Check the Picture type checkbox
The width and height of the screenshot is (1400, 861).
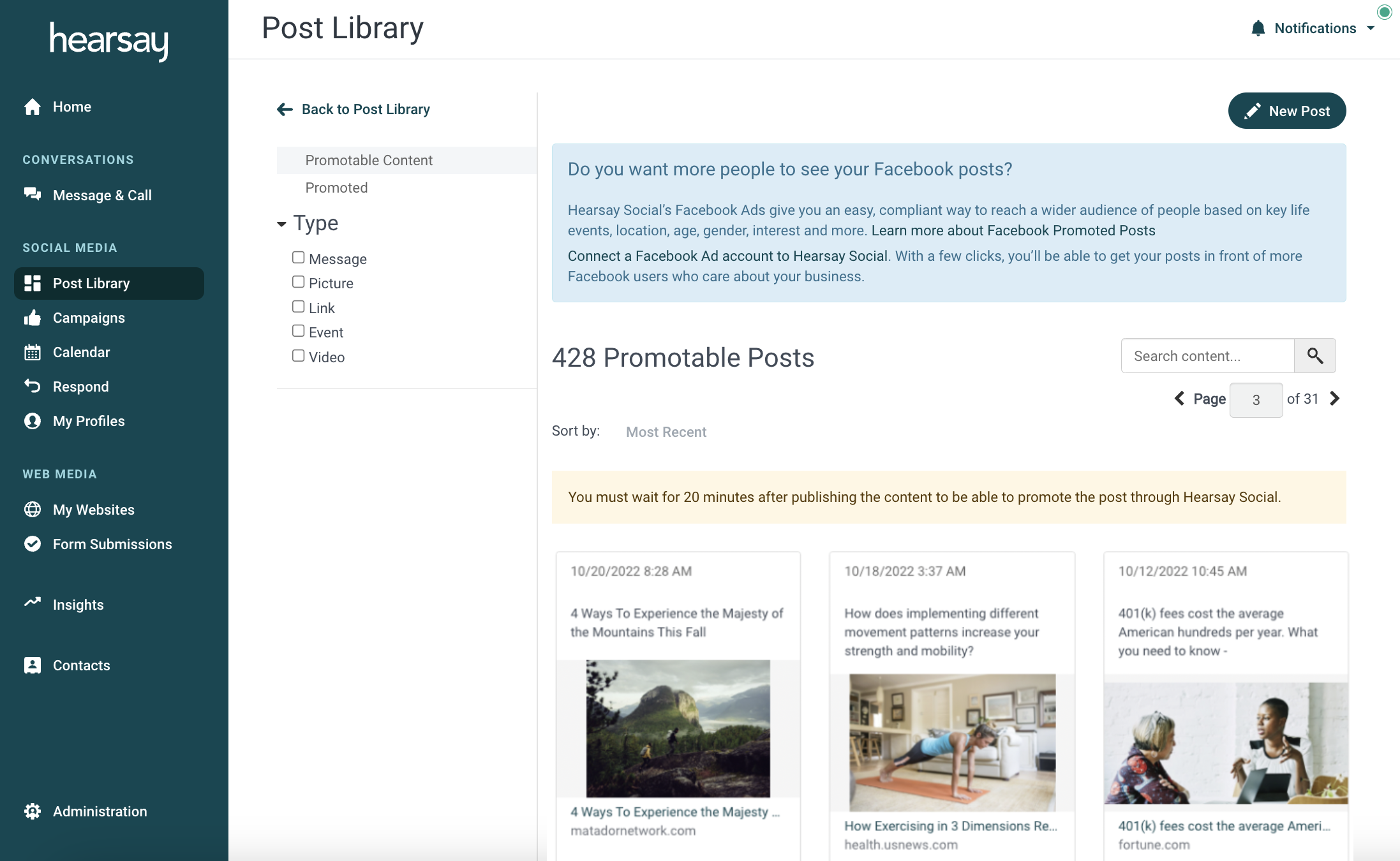click(x=298, y=282)
